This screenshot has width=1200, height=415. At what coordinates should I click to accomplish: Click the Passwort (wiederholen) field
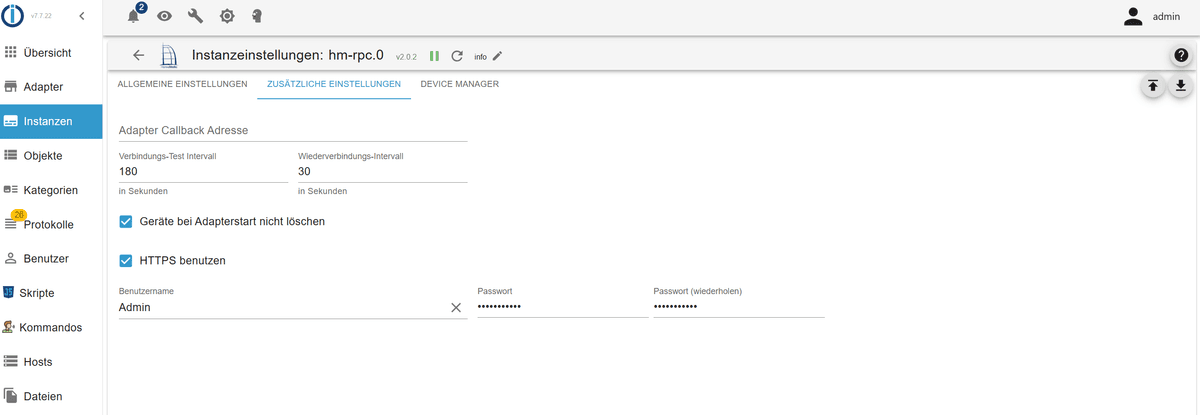(x=739, y=306)
